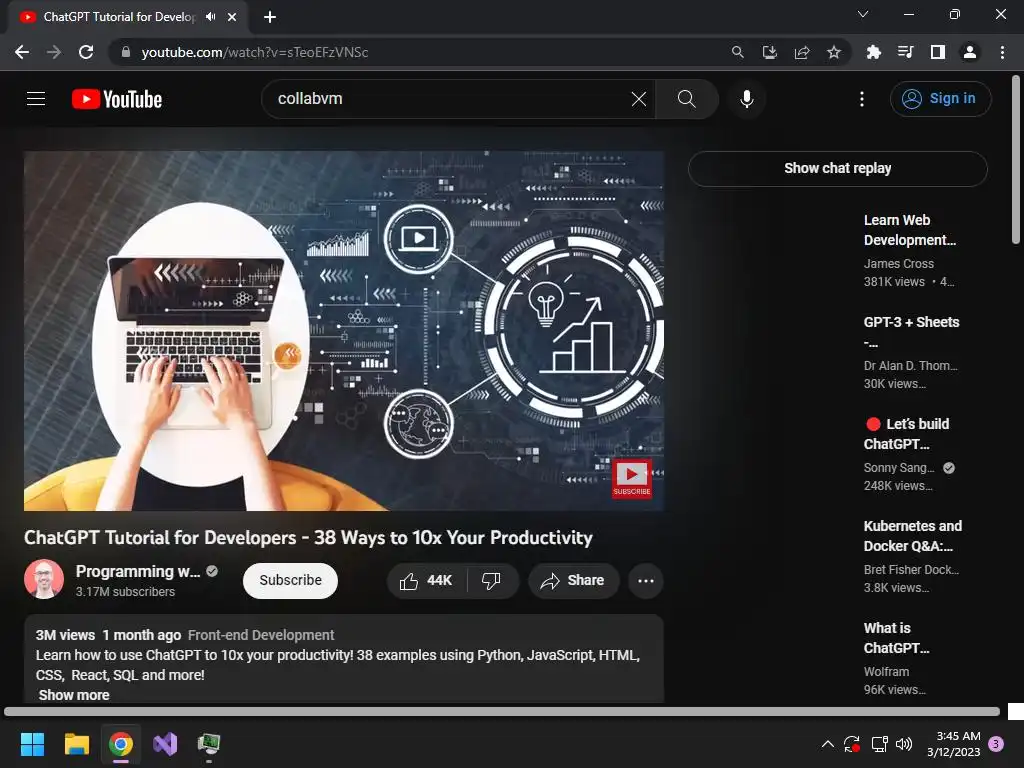
Task: Share this page from address bar
Action: pos(802,52)
